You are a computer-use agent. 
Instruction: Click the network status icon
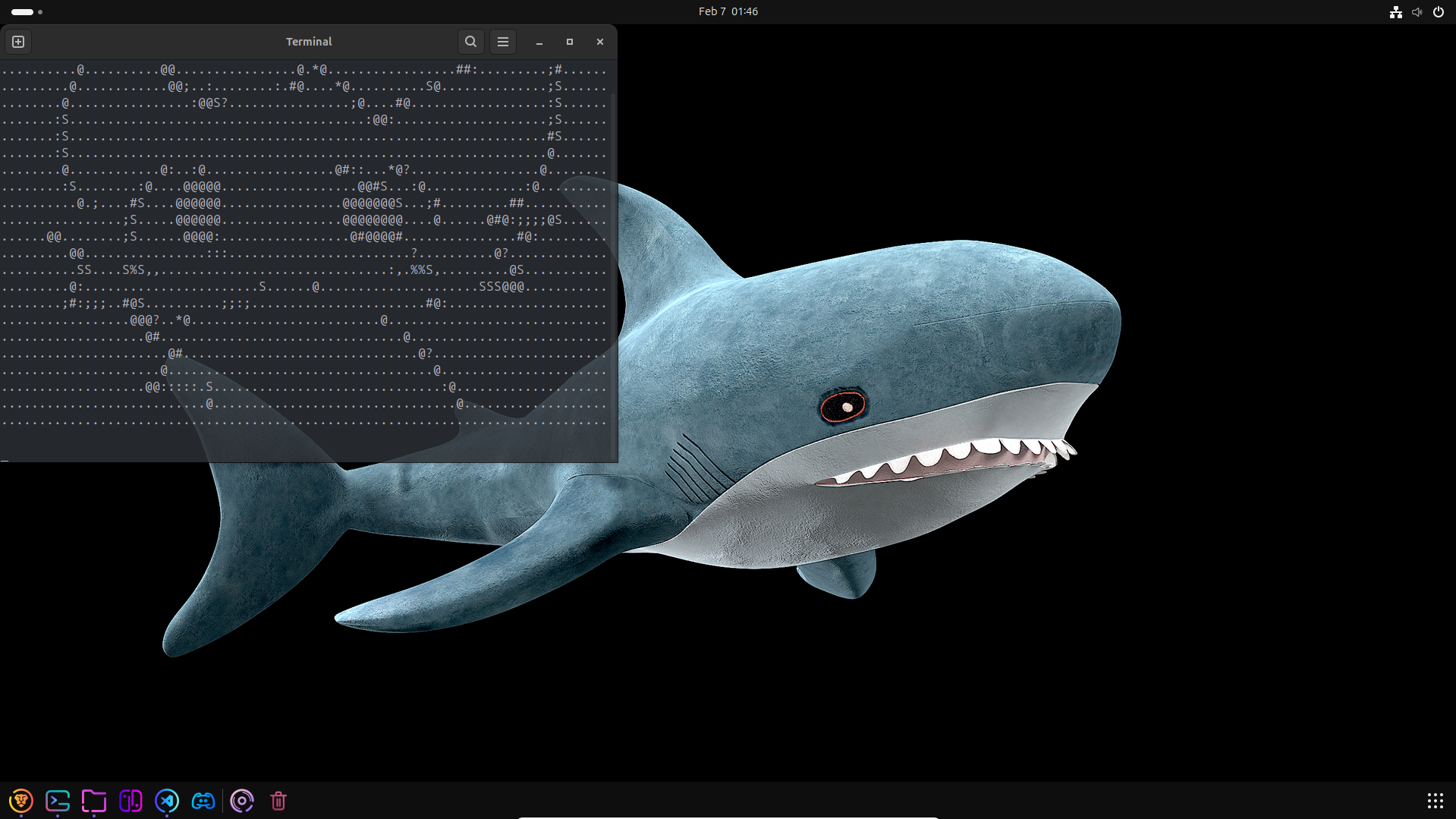click(1395, 11)
